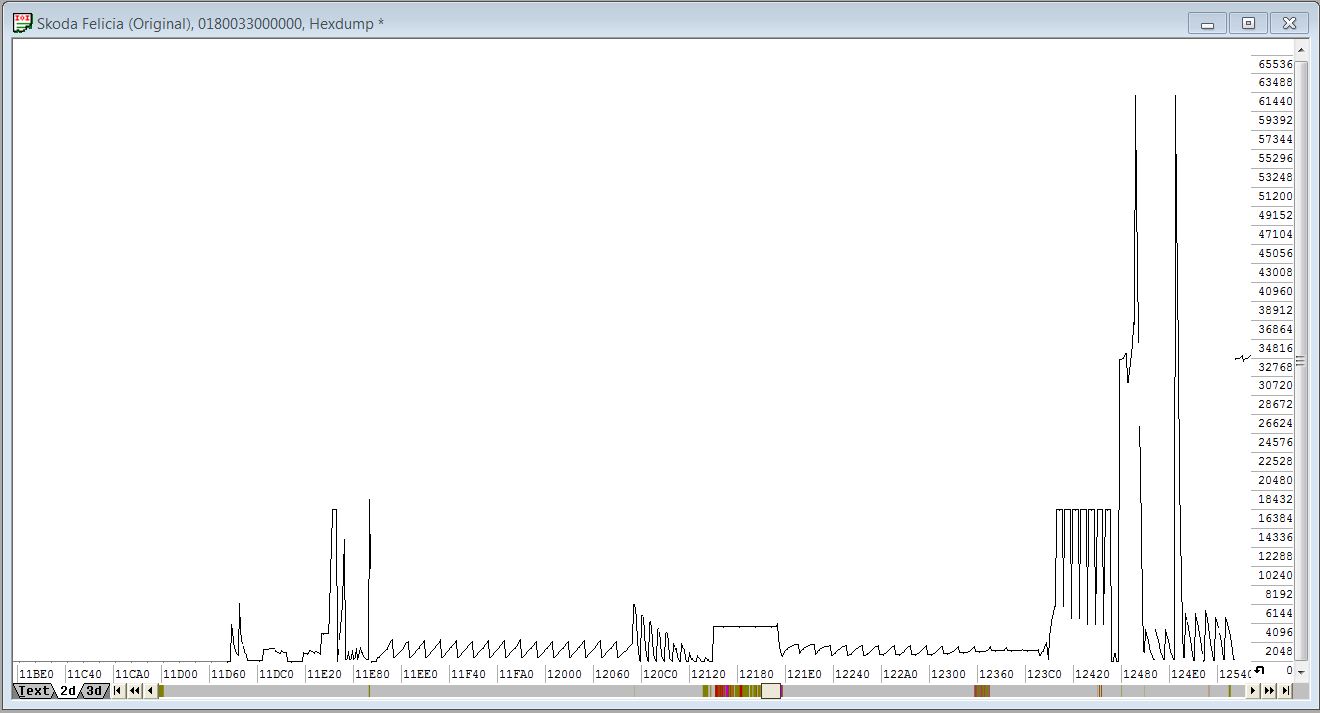The height and width of the screenshot is (713, 1320).
Task: Click the brown map marker in overview bar
Action: click(x=981, y=691)
